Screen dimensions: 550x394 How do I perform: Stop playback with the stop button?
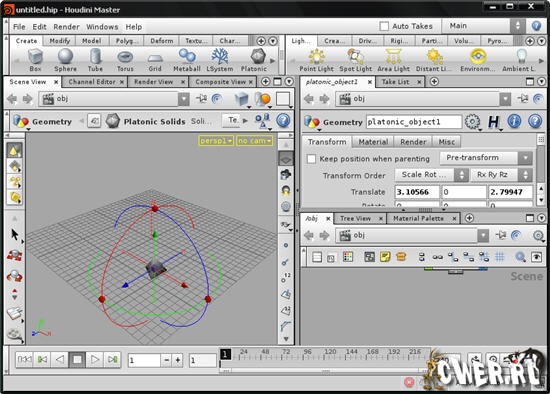click(x=77, y=359)
